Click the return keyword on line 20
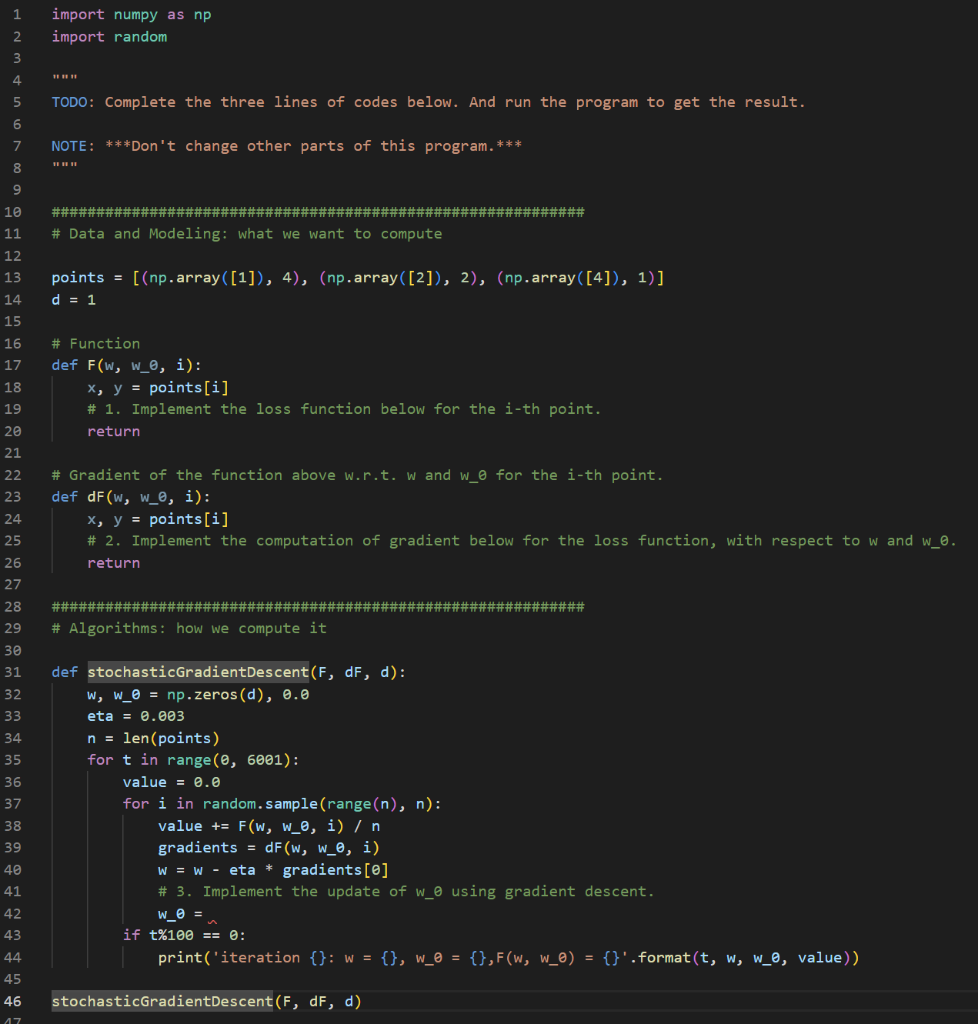The image size is (978, 1024). 113,430
